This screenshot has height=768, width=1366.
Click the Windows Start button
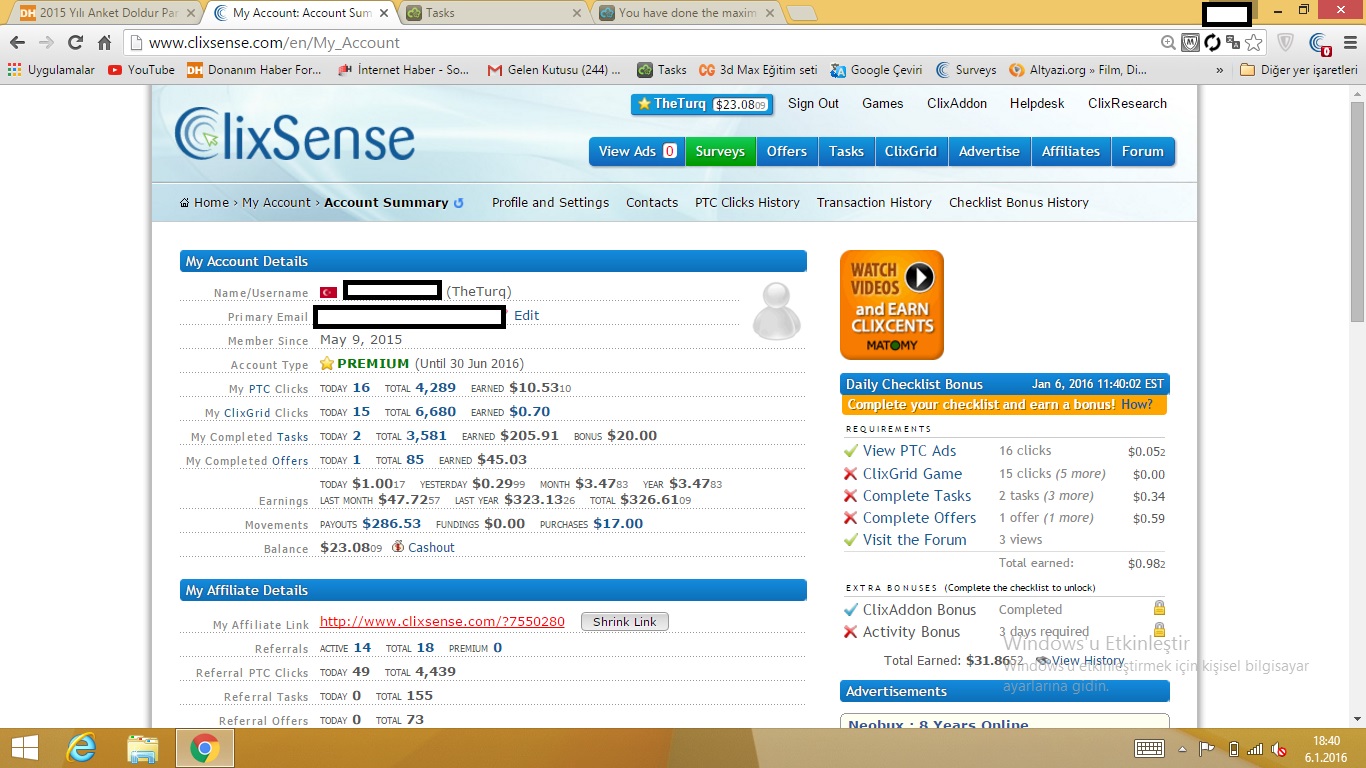[24, 747]
